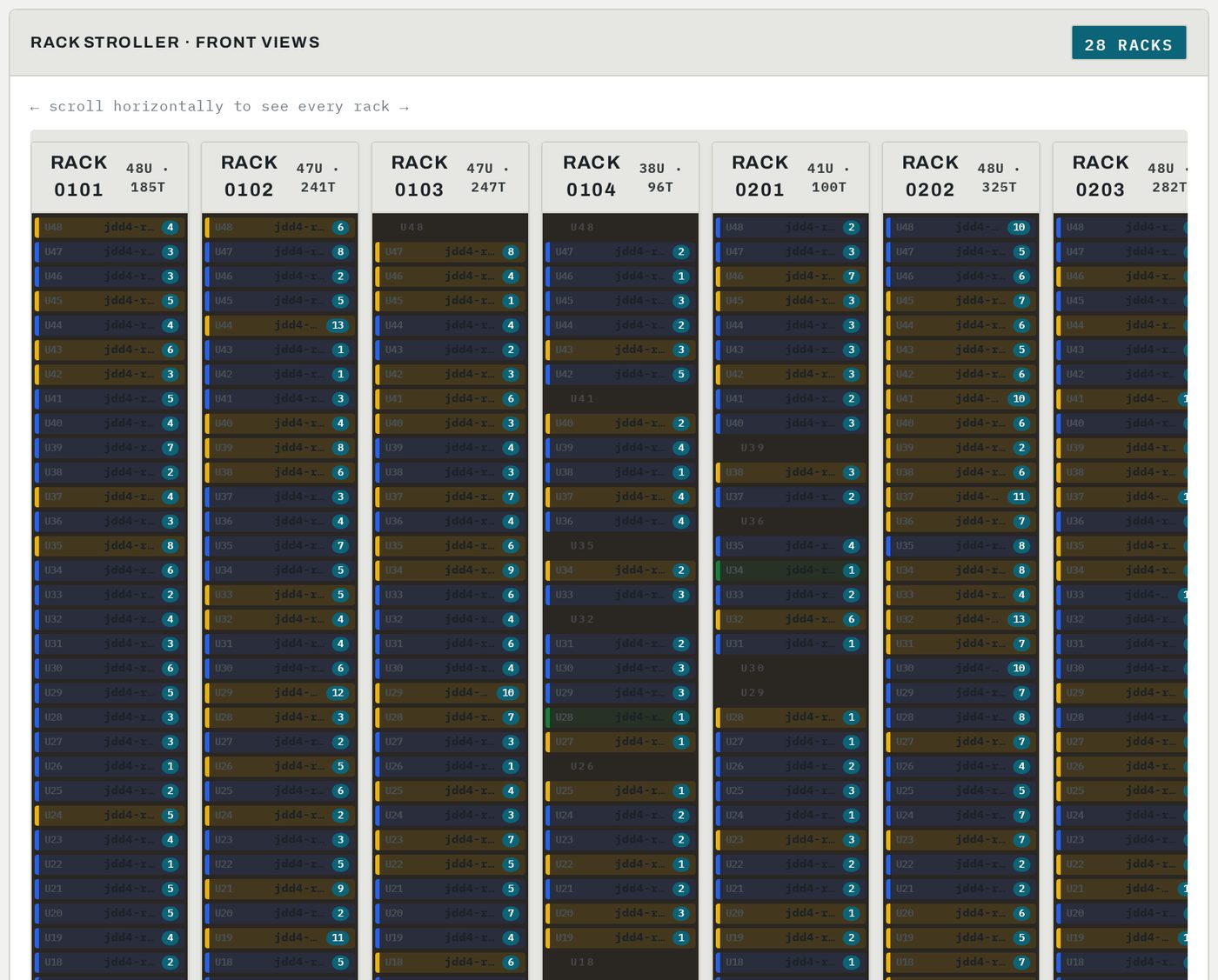Screen dimensions: 1218x980
Task: Open the U18 device in rack 0103
Action: pyautogui.click(x=450, y=963)
